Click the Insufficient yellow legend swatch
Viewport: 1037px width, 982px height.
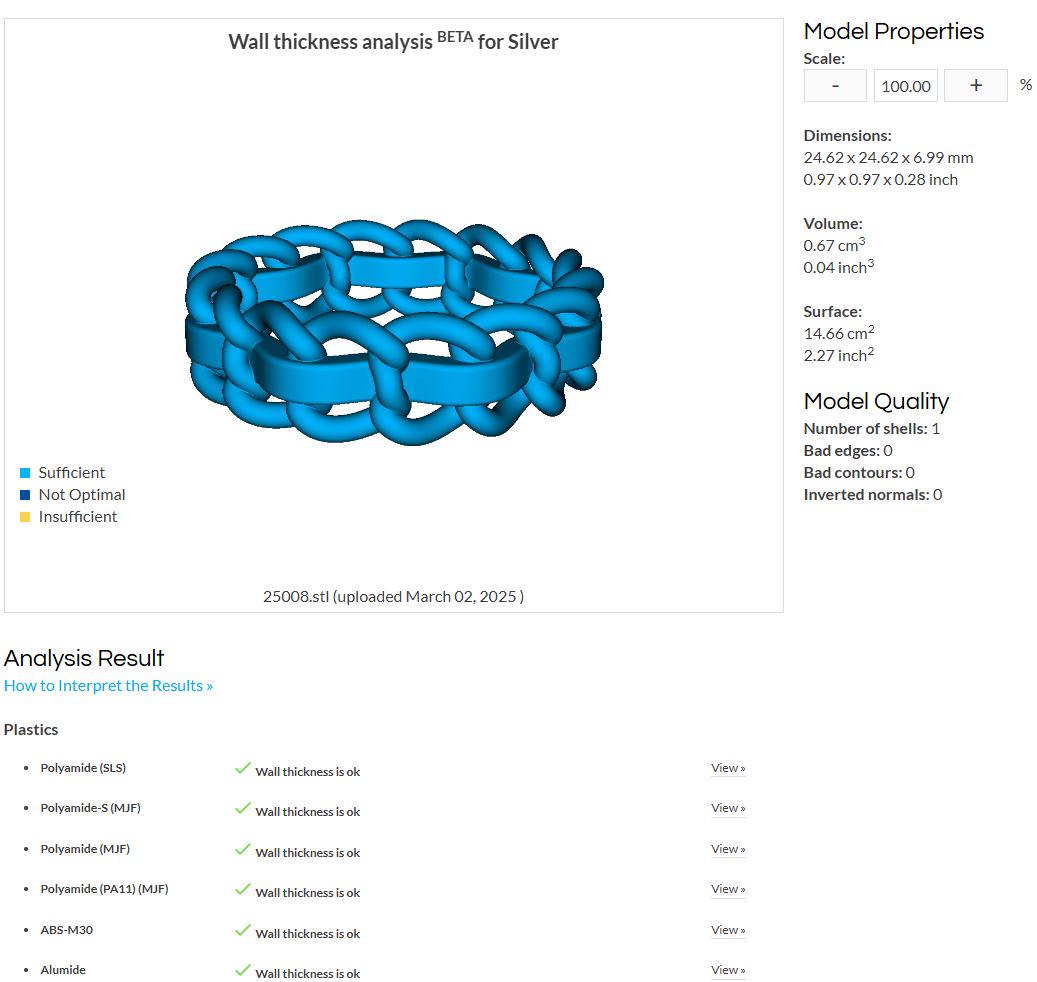[x=25, y=516]
